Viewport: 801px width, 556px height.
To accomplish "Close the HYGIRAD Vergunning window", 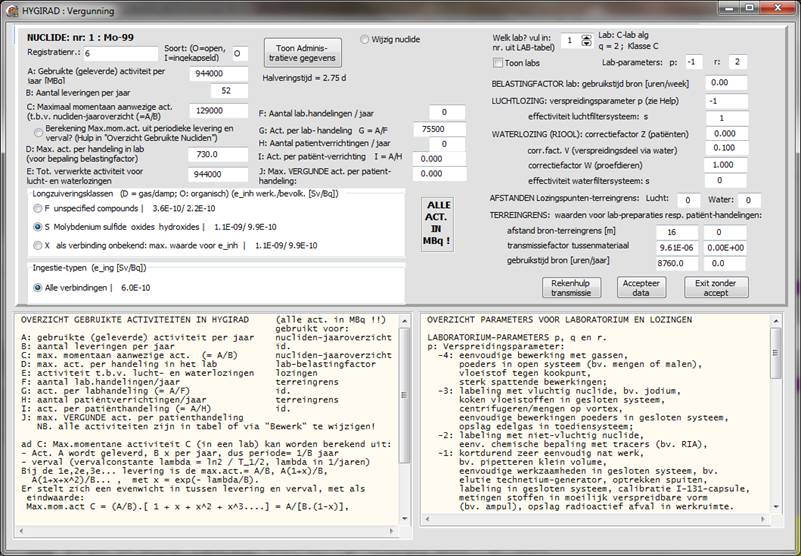I will [x=778, y=8].
